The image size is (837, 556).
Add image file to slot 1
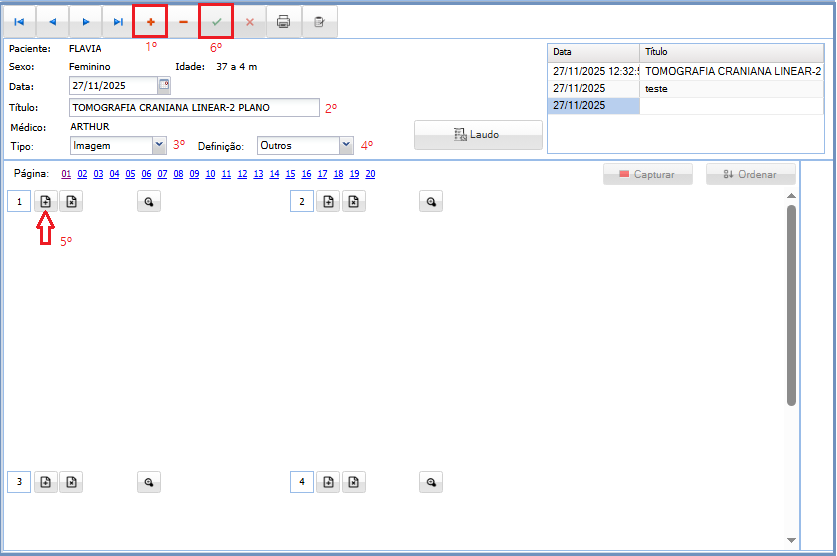[x=46, y=202]
